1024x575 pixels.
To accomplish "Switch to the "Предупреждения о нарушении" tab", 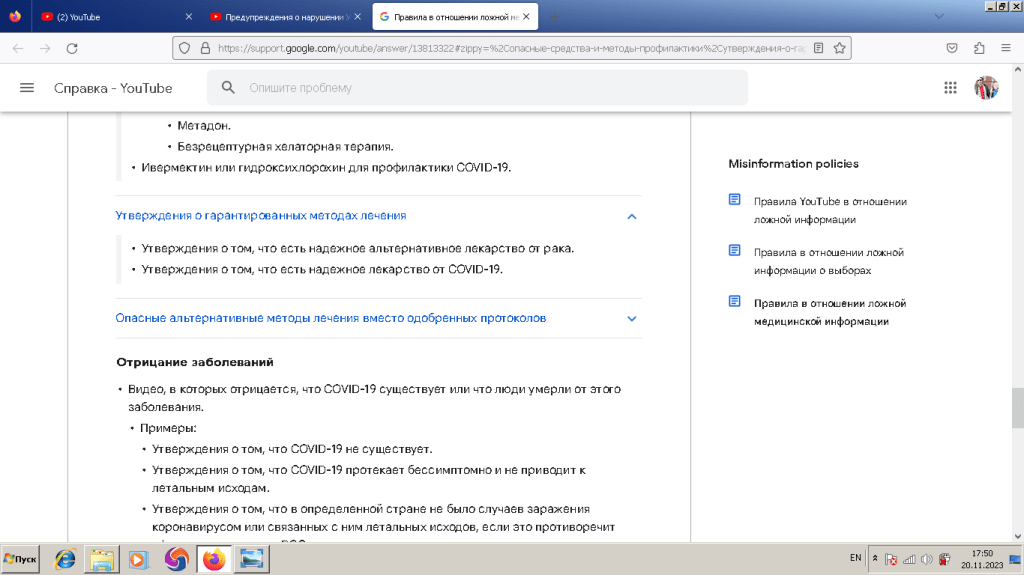I will tap(280, 17).
